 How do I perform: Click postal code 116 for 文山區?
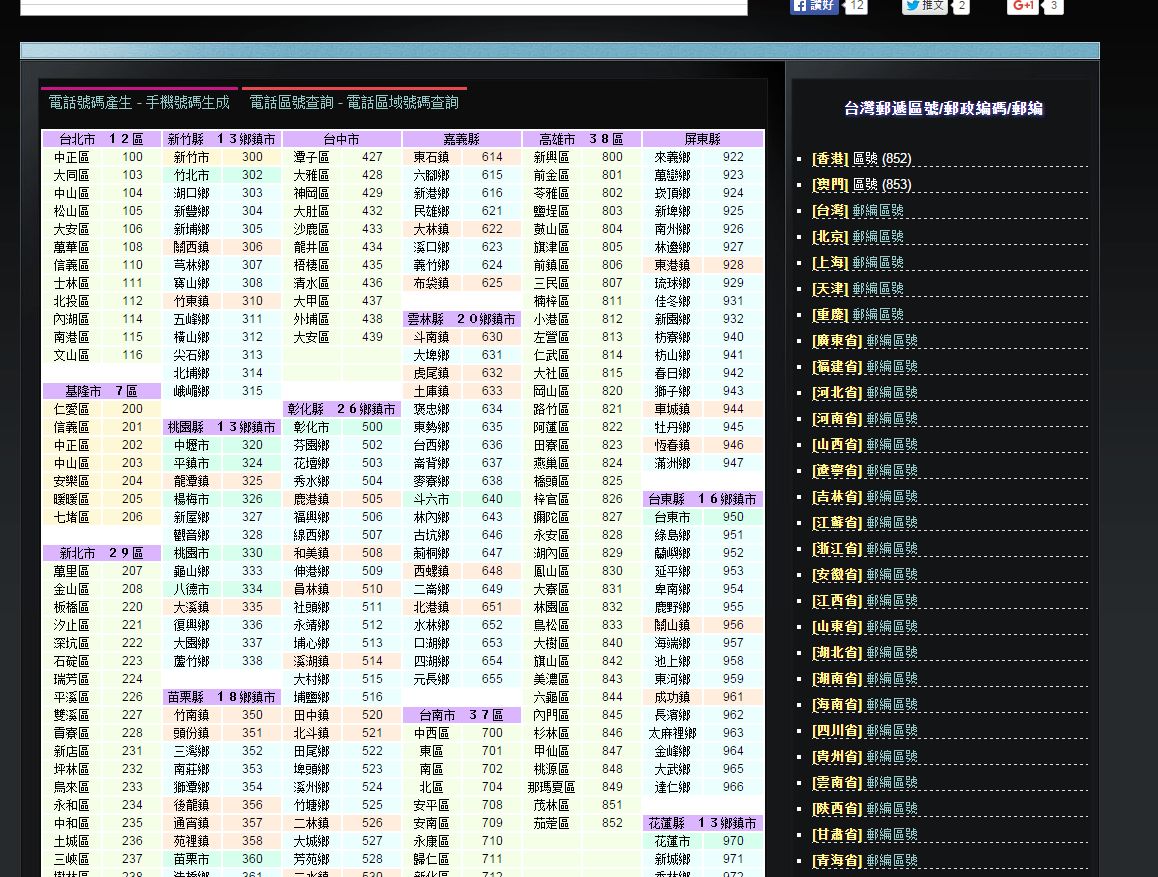click(x=133, y=355)
